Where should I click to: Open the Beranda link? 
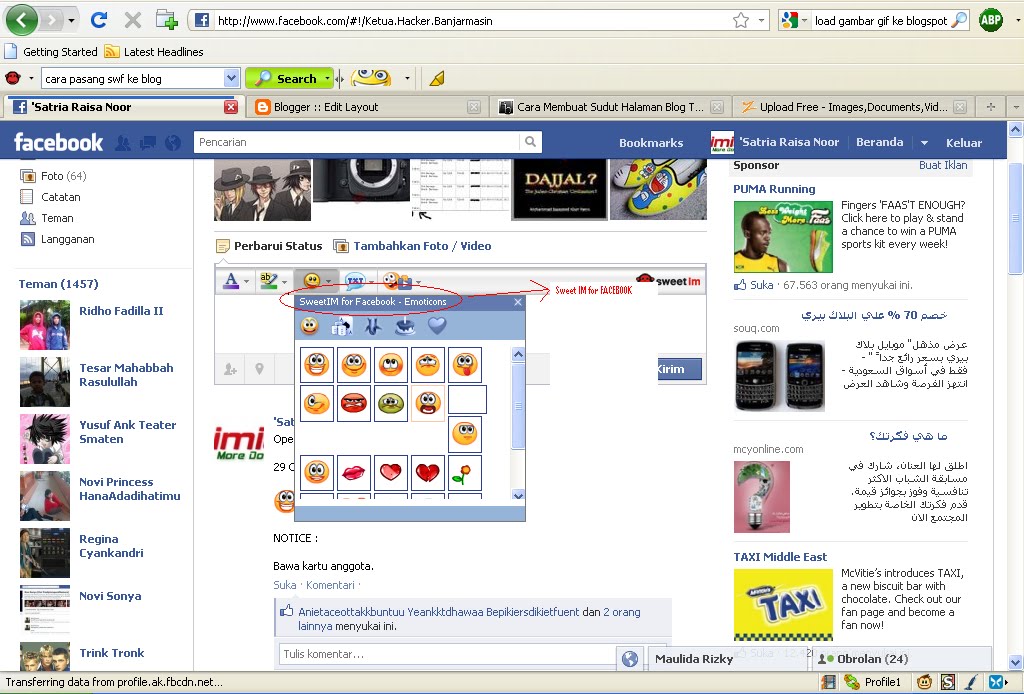point(880,142)
